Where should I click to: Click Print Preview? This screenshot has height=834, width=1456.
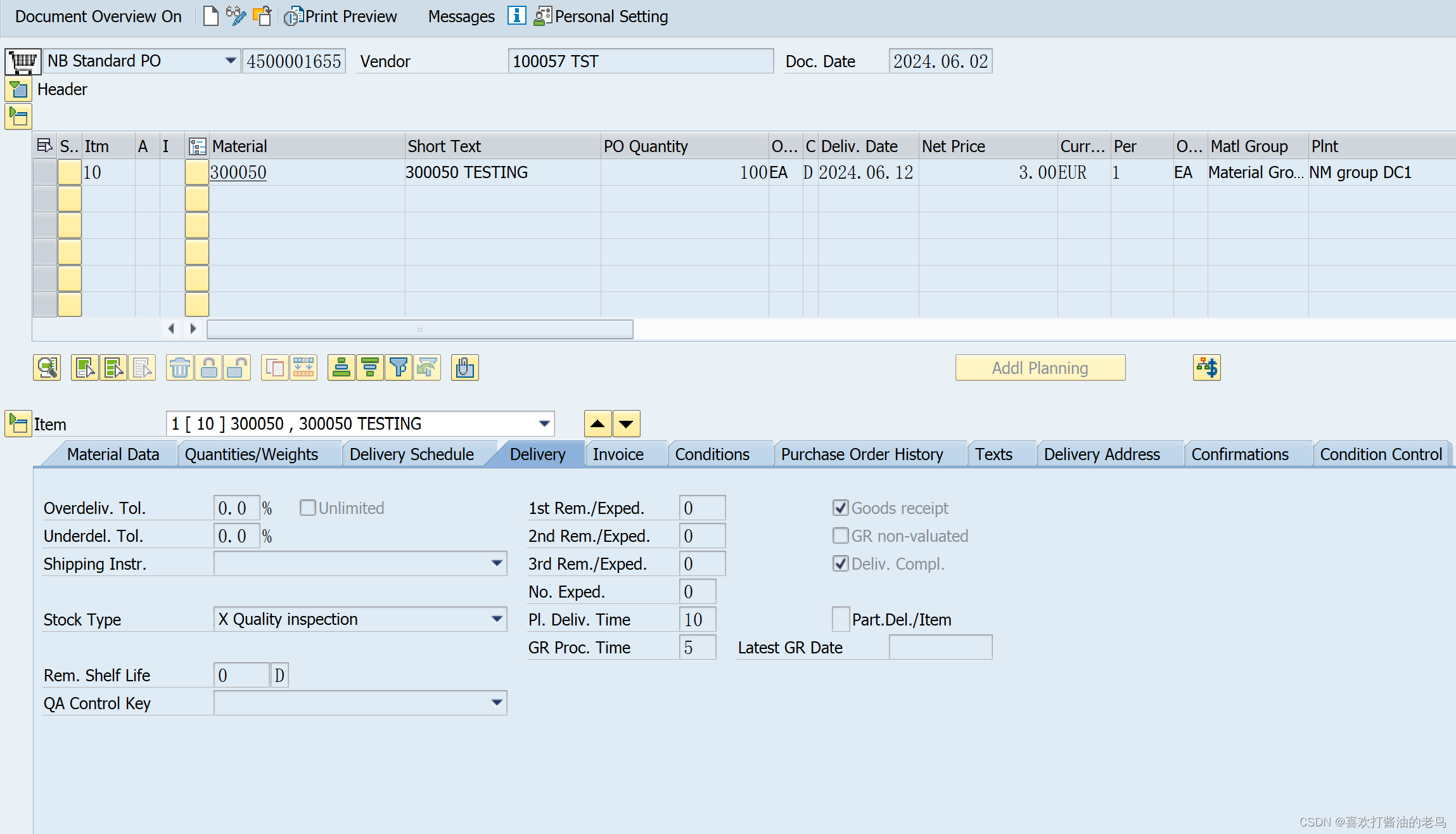click(340, 16)
